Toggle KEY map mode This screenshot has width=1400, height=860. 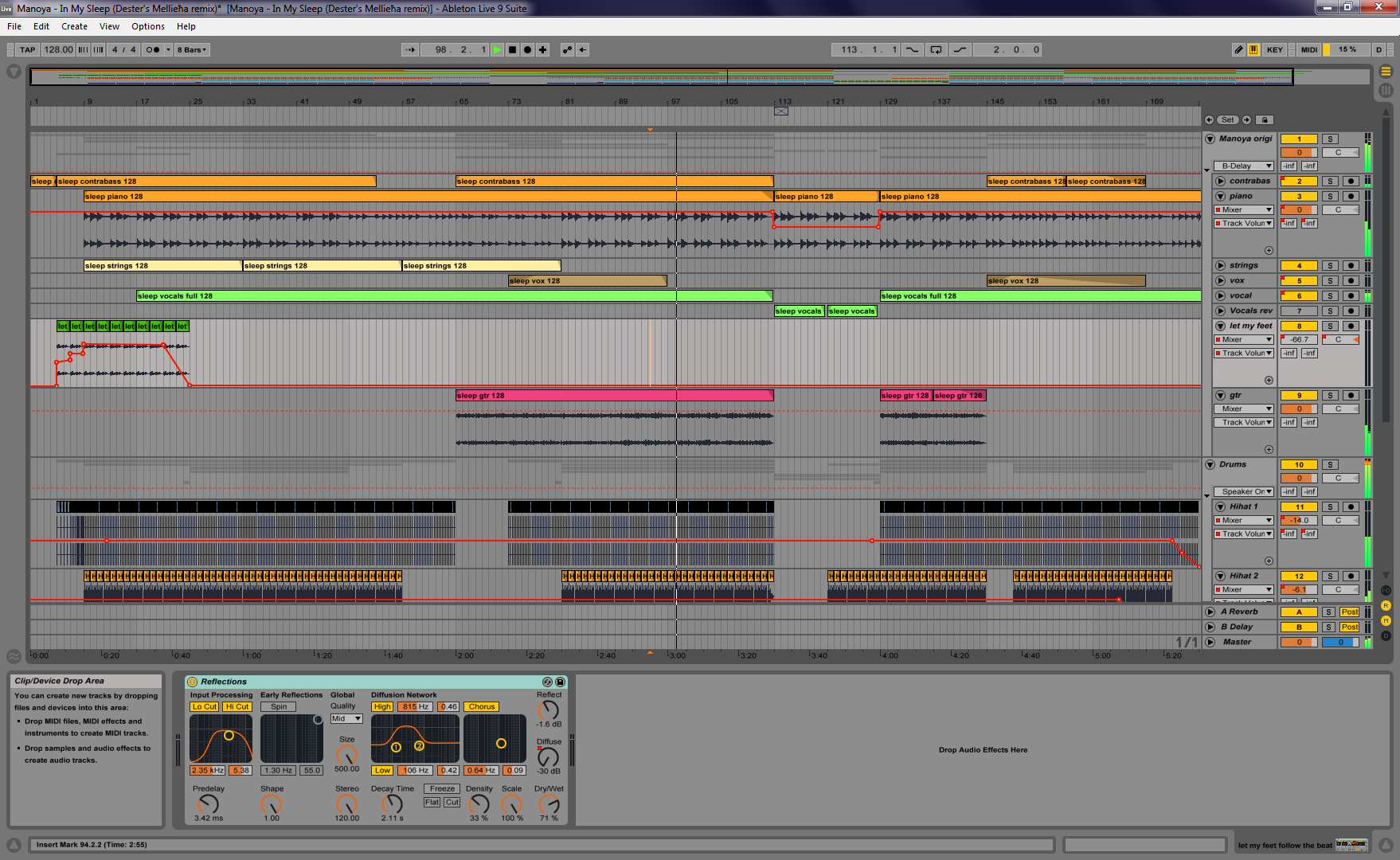[1275, 49]
